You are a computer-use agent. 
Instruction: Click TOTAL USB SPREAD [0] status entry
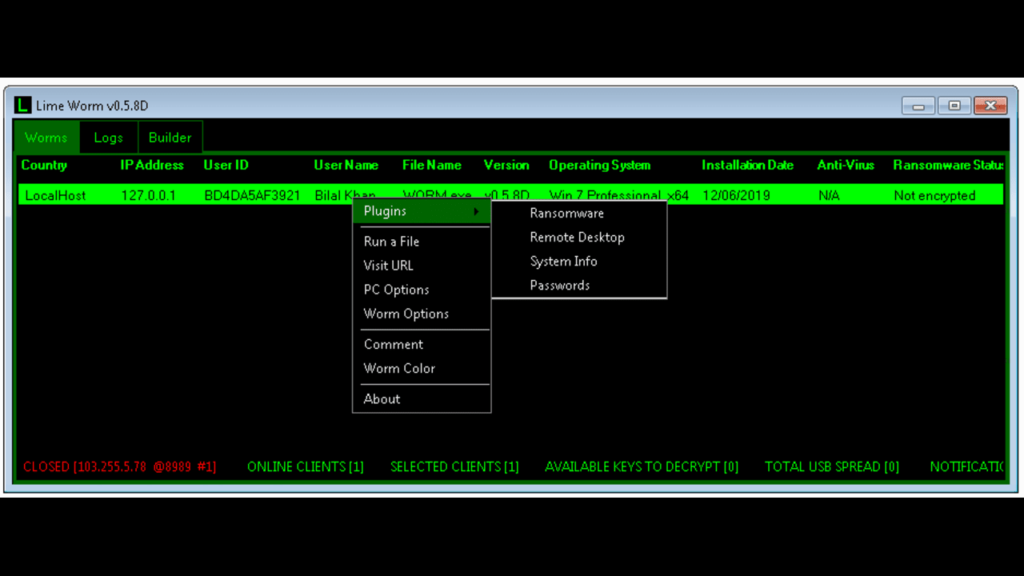click(831, 467)
